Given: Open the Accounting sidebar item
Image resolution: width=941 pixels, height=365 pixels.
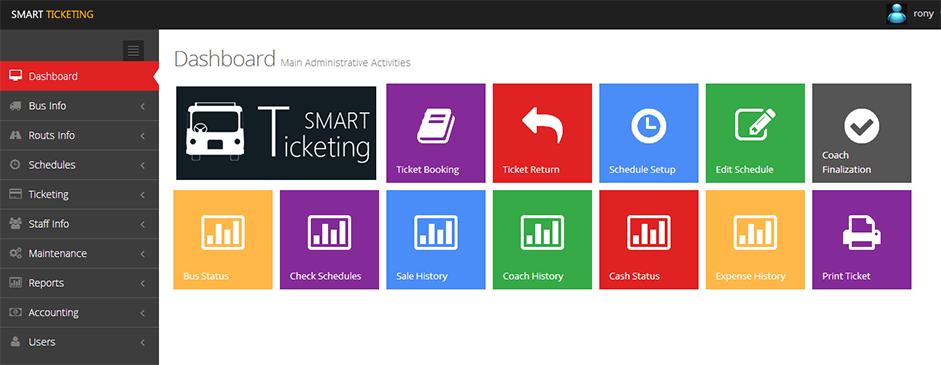Looking at the screenshot, I should point(79,313).
